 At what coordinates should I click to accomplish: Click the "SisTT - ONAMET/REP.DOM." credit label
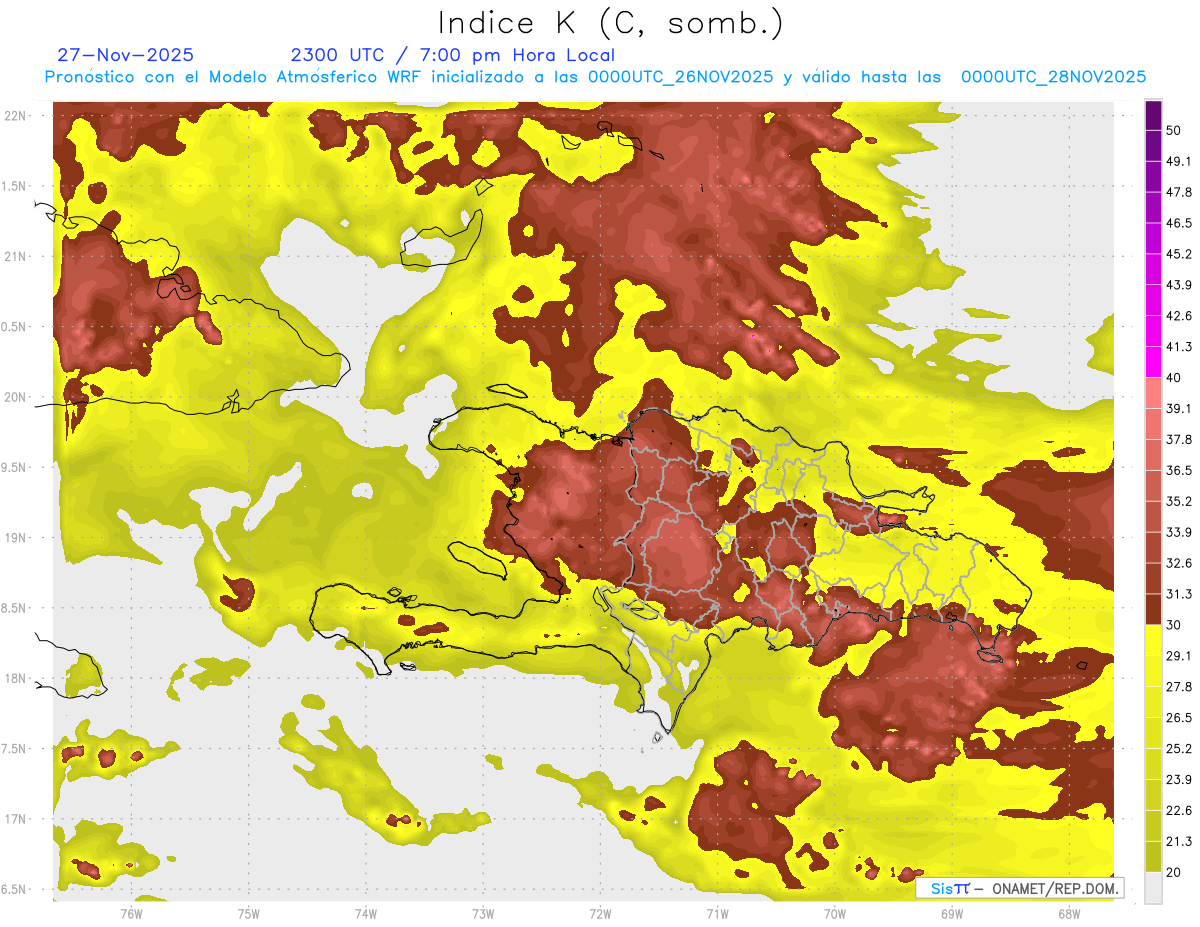pyautogui.click(x=1020, y=888)
